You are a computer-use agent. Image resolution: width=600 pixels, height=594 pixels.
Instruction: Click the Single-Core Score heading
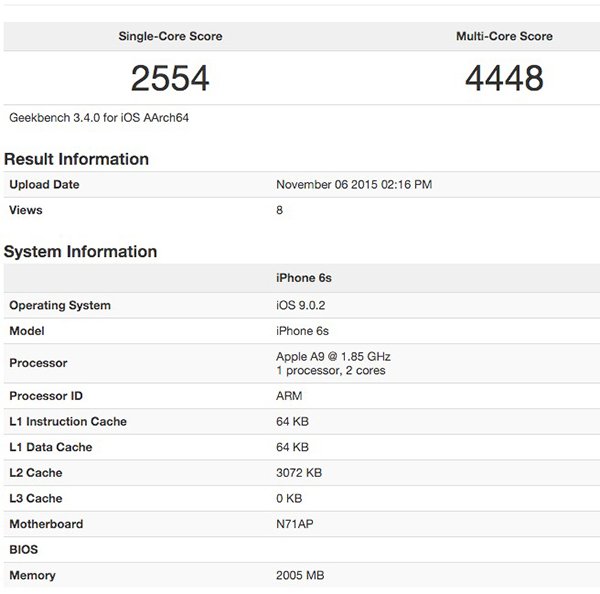(170, 36)
